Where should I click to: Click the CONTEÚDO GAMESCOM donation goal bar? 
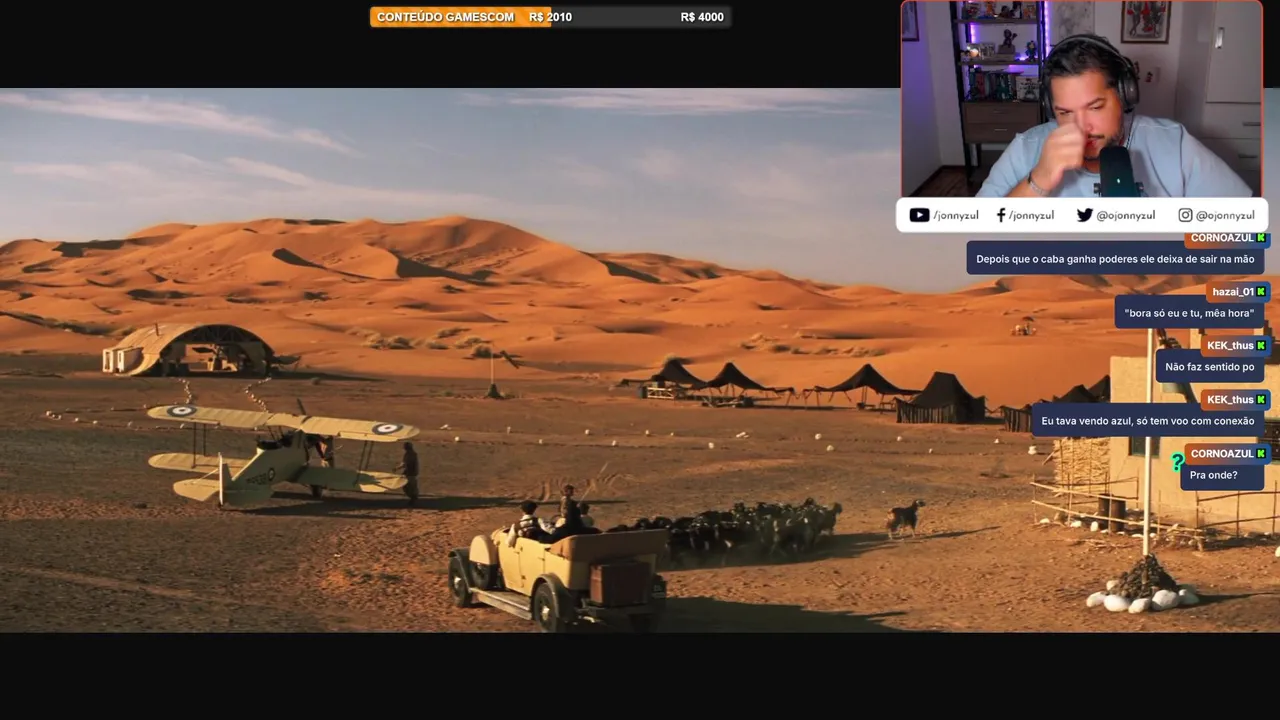pyautogui.click(x=550, y=17)
